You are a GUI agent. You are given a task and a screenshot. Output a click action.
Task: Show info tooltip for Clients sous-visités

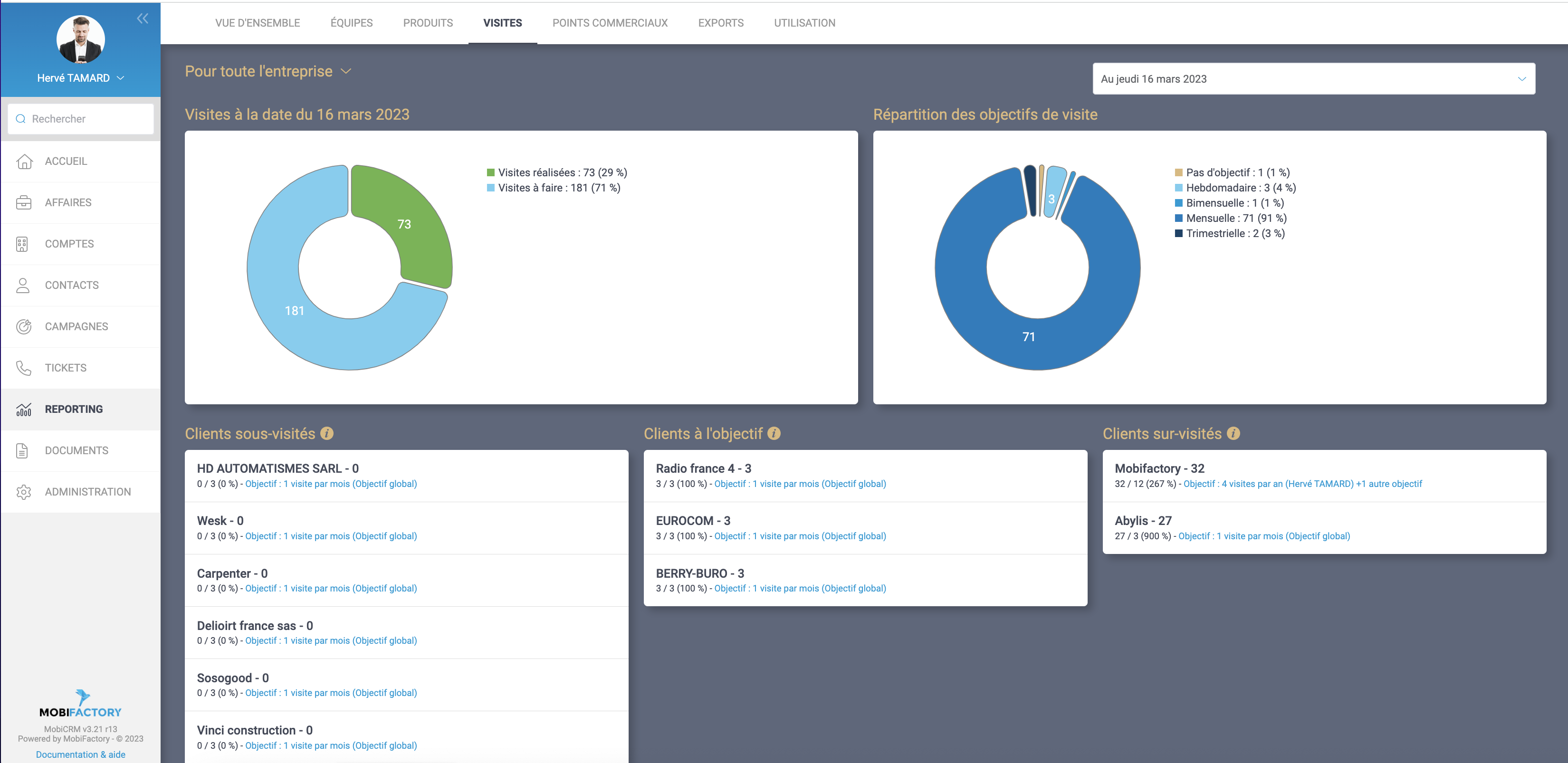click(x=327, y=433)
